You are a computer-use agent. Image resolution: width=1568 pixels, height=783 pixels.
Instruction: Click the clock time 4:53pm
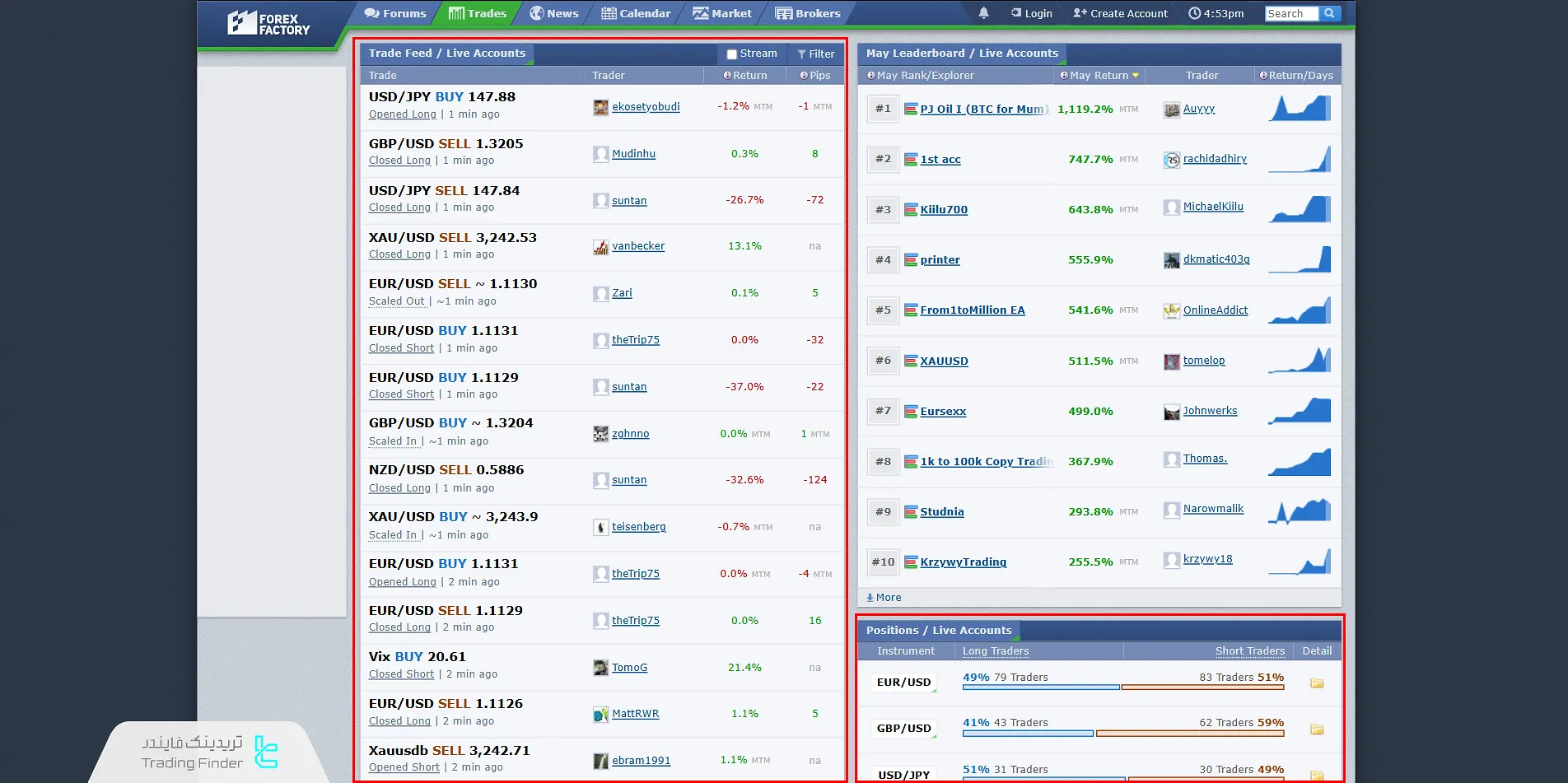[x=1216, y=13]
